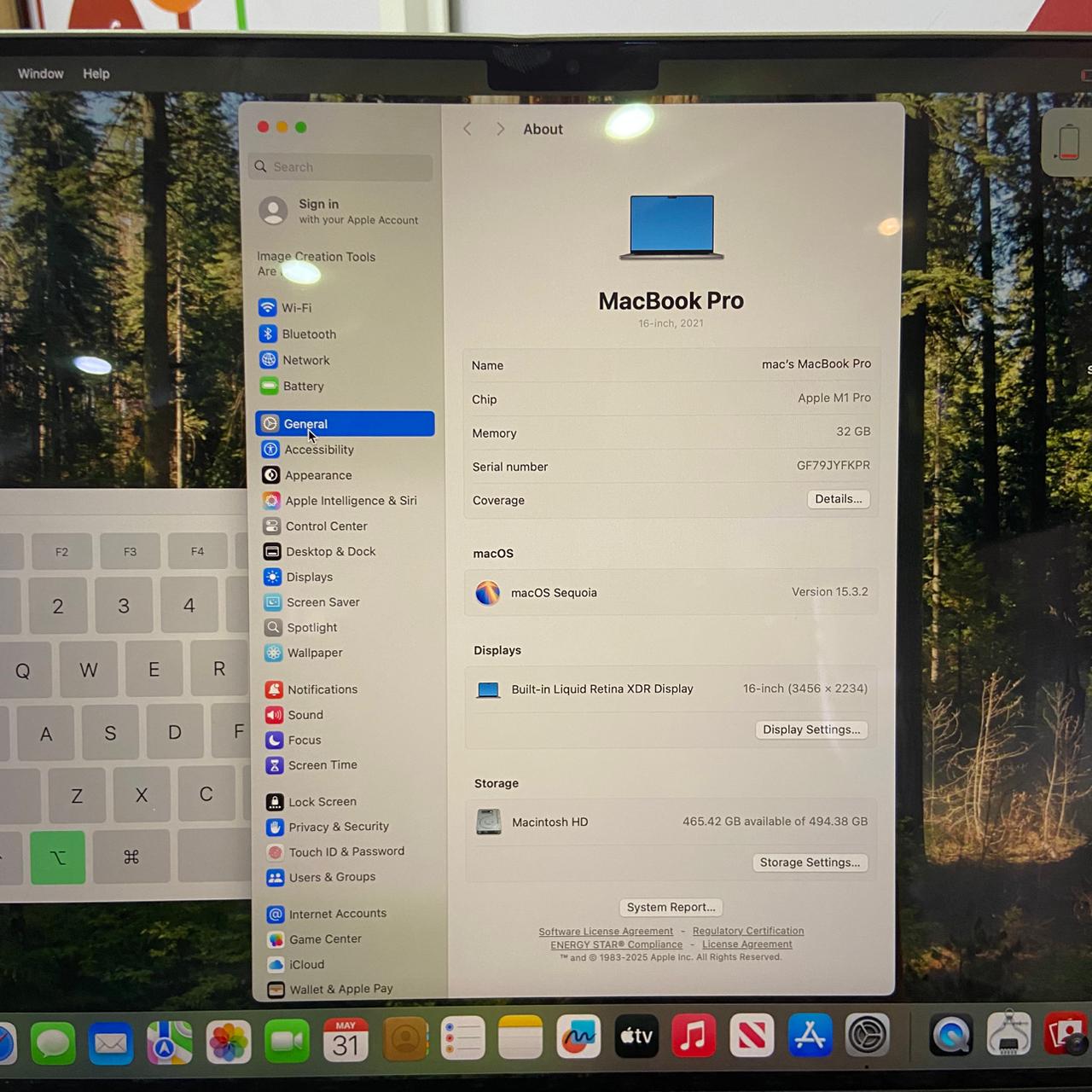1092x1092 pixels.
Task: Open Storage Settings
Action: tap(809, 863)
